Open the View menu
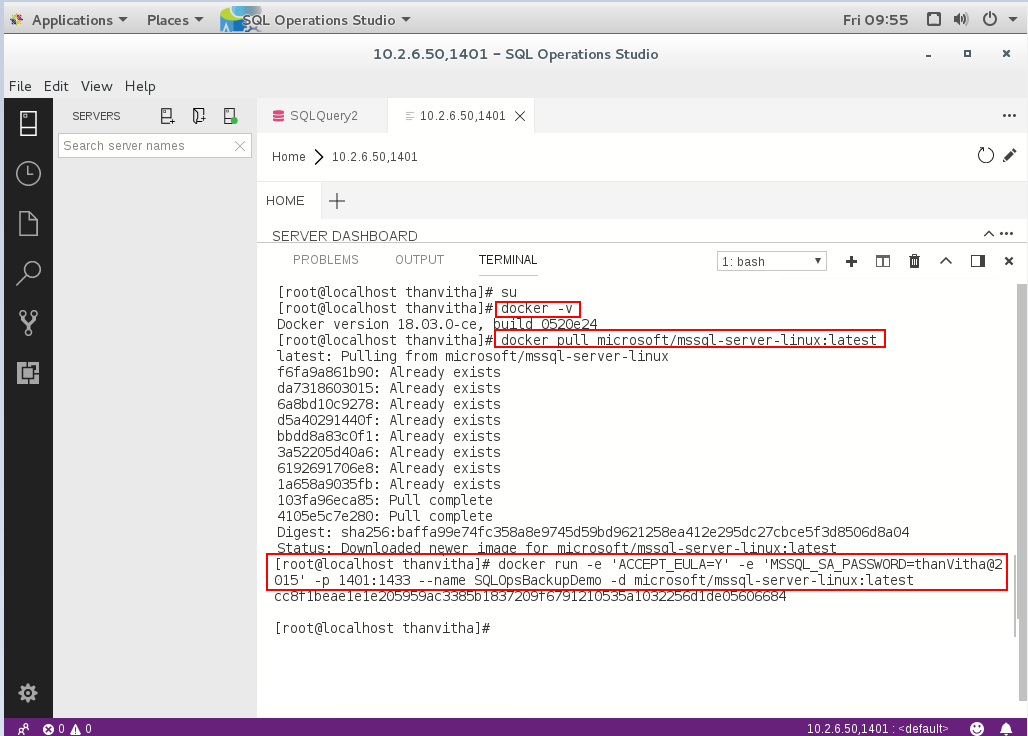The image size is (1028, 736). point(96,86)
